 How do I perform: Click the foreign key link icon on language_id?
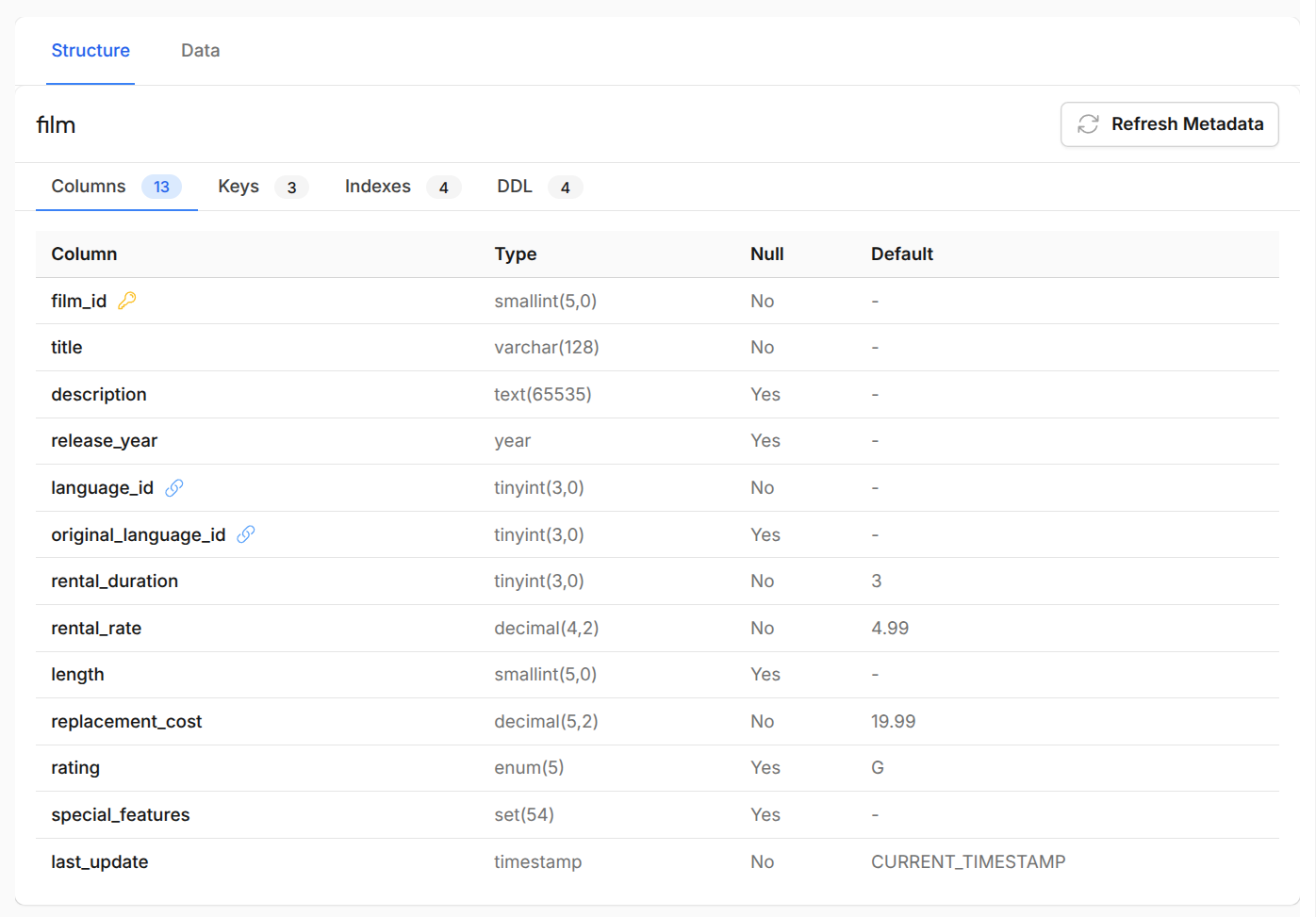pos(173,487)
